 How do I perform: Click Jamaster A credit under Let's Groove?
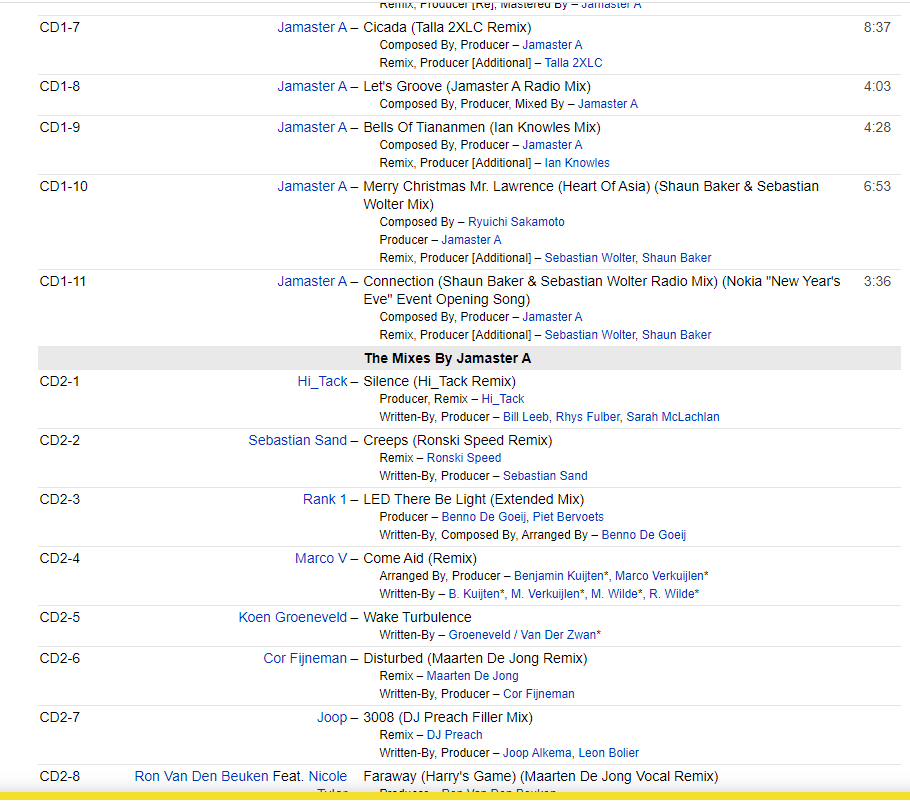[x=608, y=104]
